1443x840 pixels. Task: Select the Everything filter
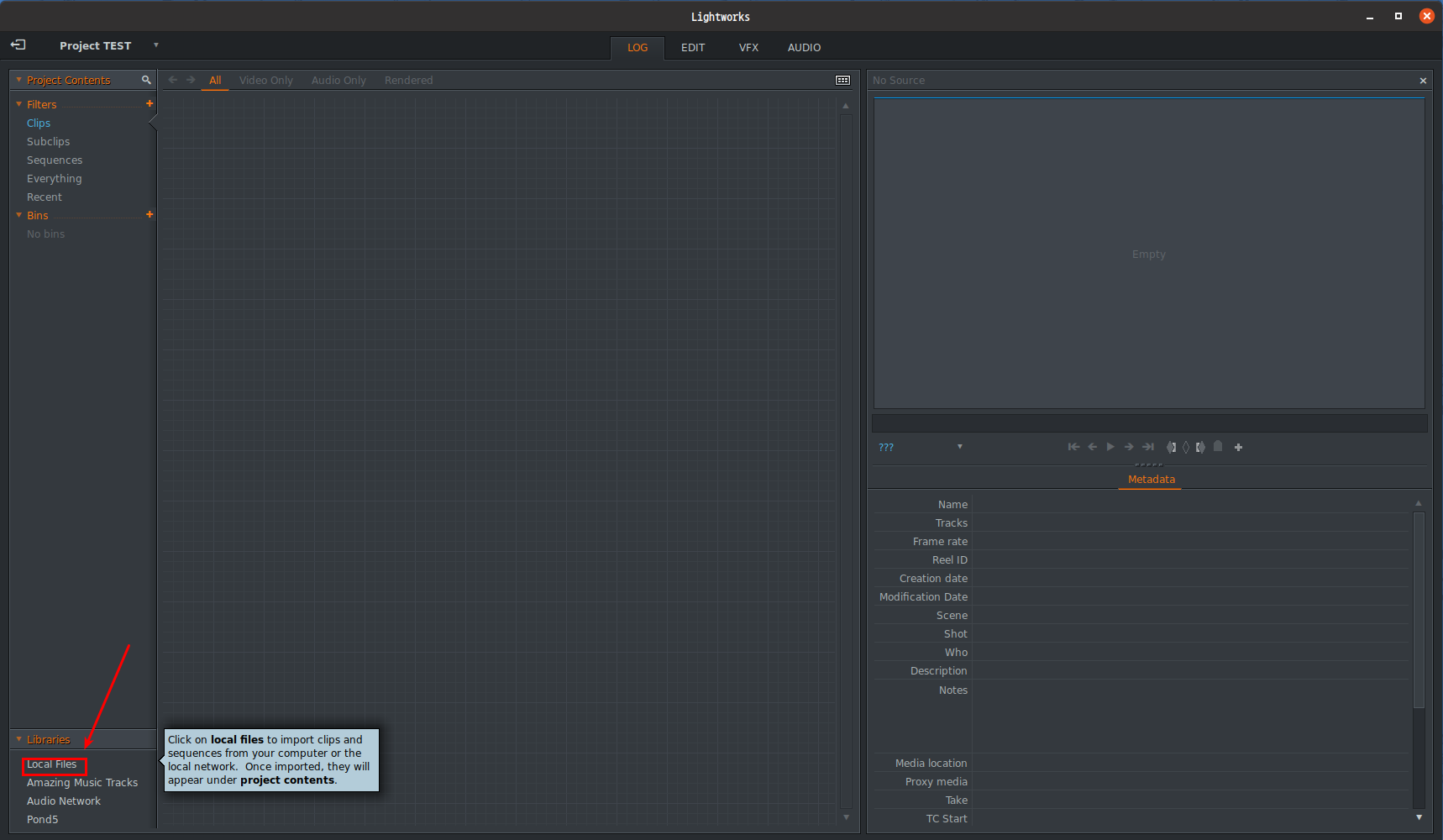click(x=54, y=178)
